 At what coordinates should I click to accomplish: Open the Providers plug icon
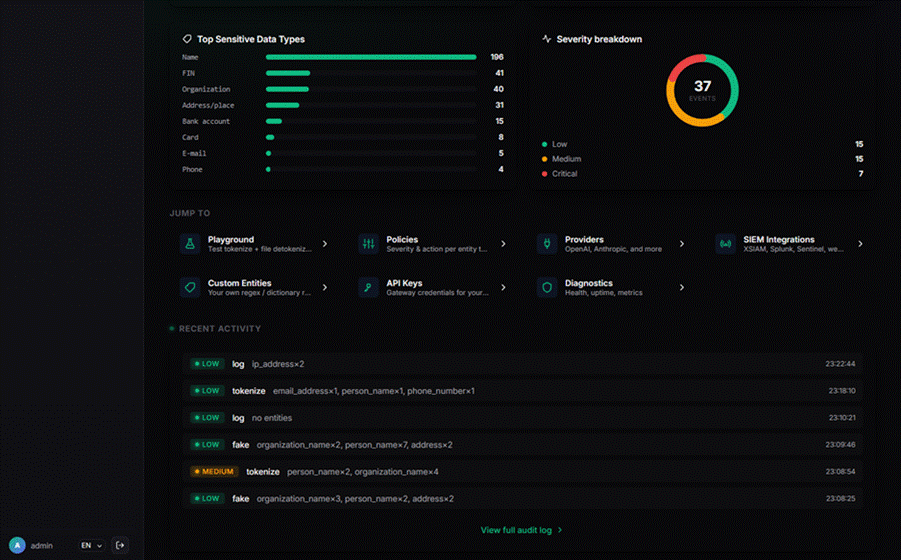click(x=547, y=244)
